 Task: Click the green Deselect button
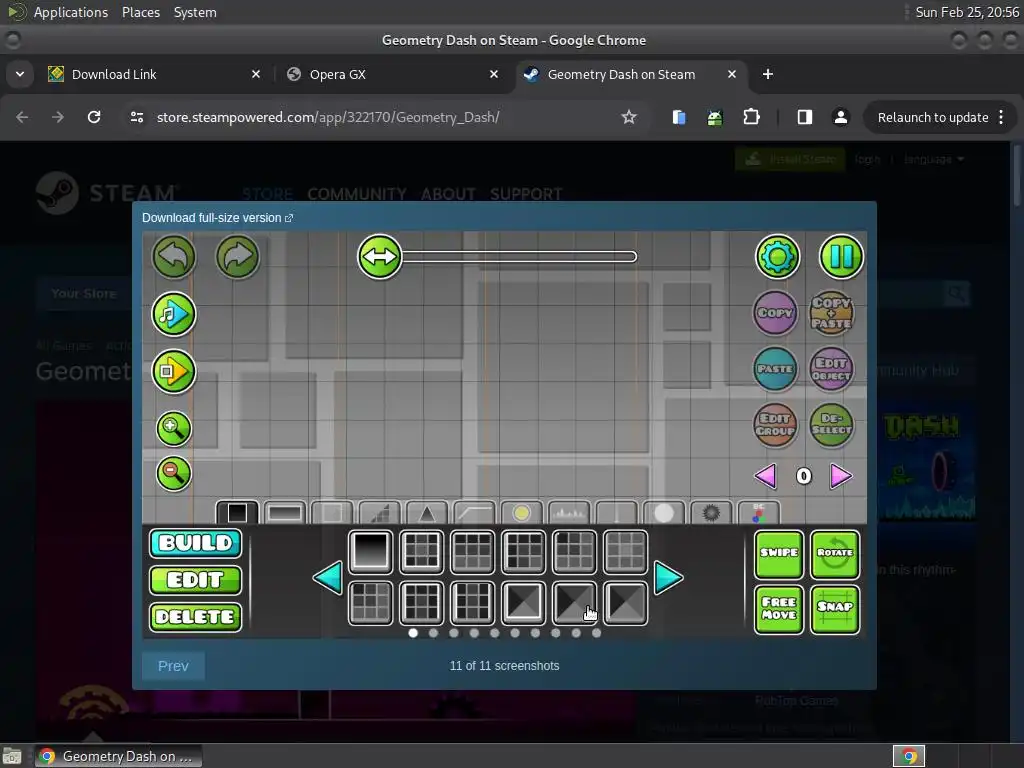(831, 425)
